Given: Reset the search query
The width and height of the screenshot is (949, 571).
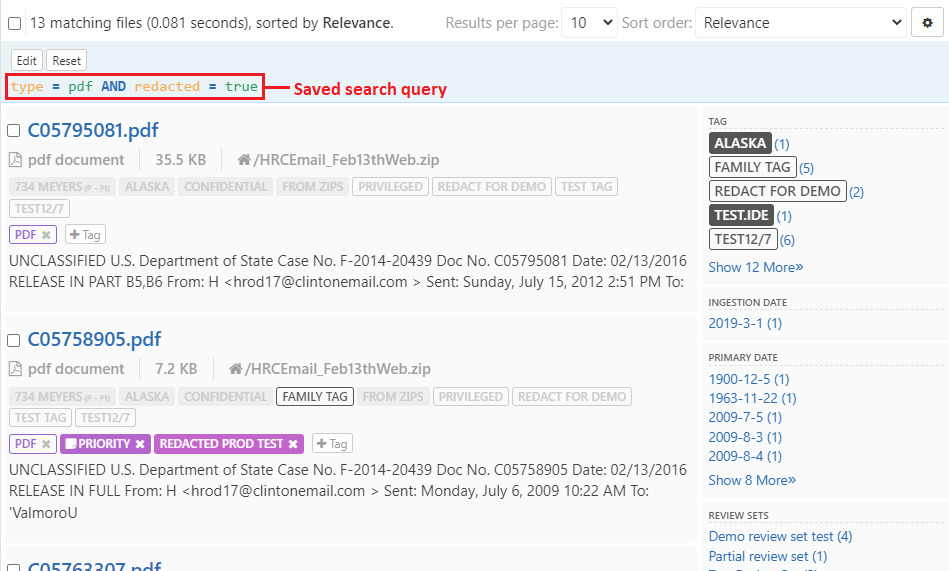Looking at the screenshot, I should coord(67,61).
